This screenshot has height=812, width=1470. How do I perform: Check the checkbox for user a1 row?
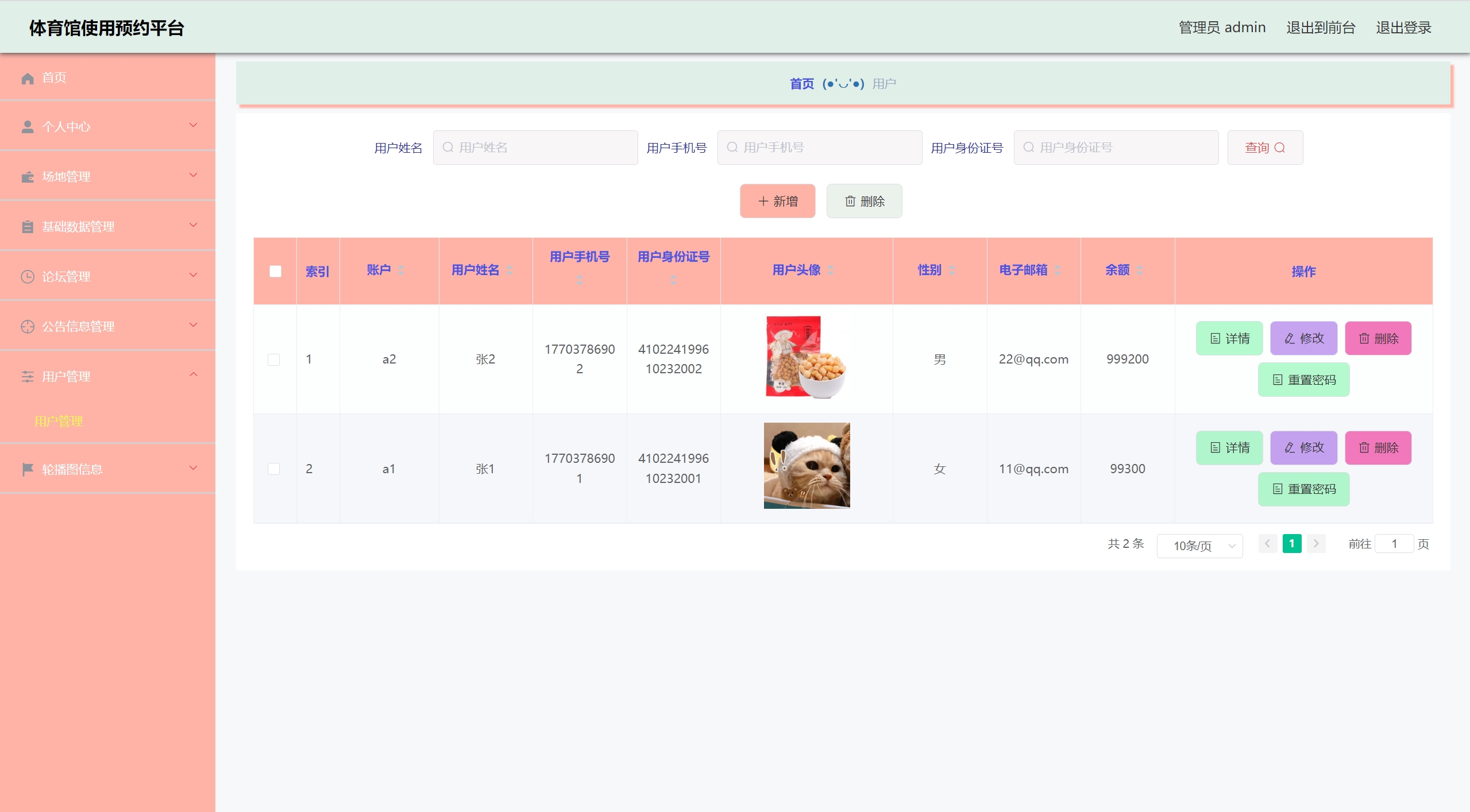click(274, 469)
